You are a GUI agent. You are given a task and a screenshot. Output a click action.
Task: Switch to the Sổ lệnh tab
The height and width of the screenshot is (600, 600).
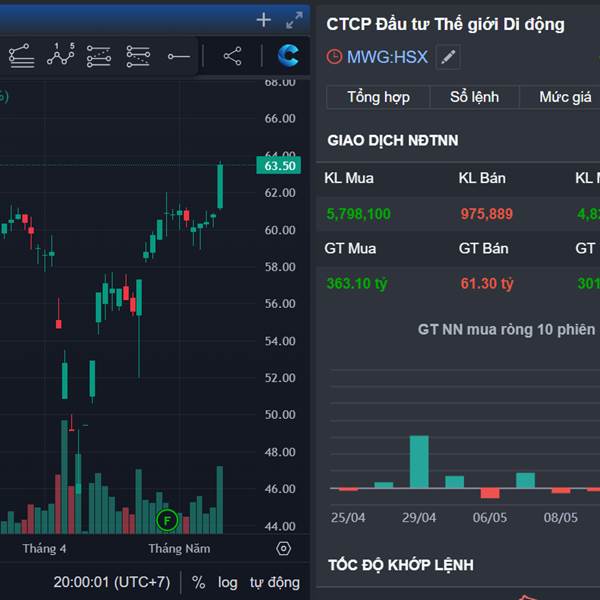pos(474,97)
